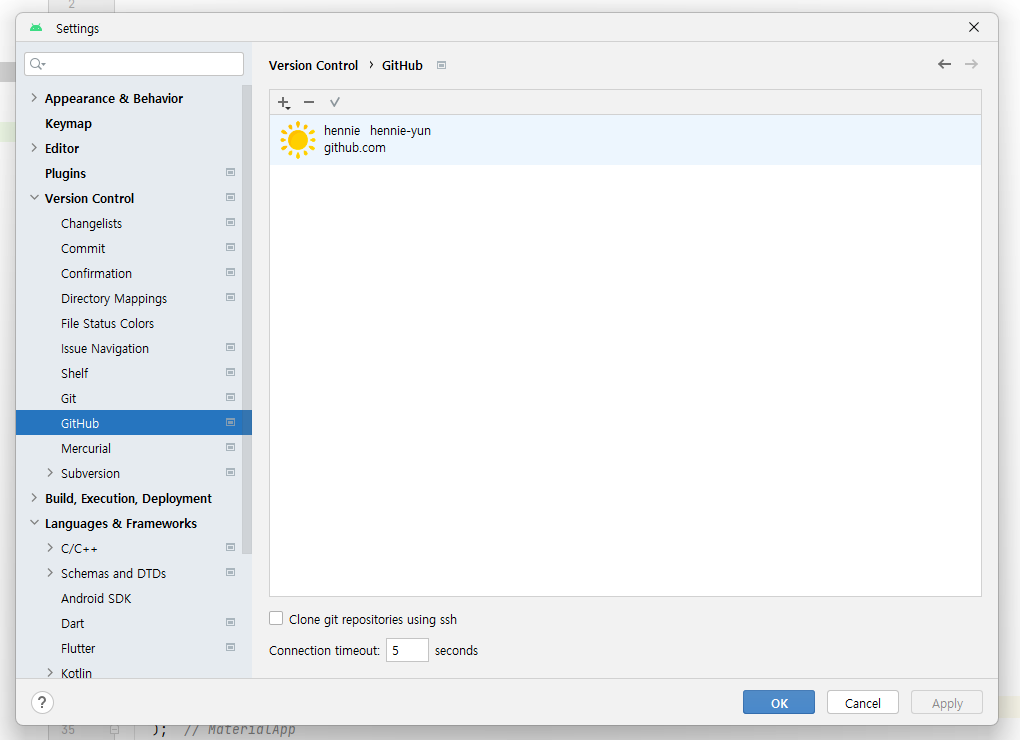This screenshot has height=740, width=1020.
Task: Click project icon in Changelists row
Action: point(230,222)
